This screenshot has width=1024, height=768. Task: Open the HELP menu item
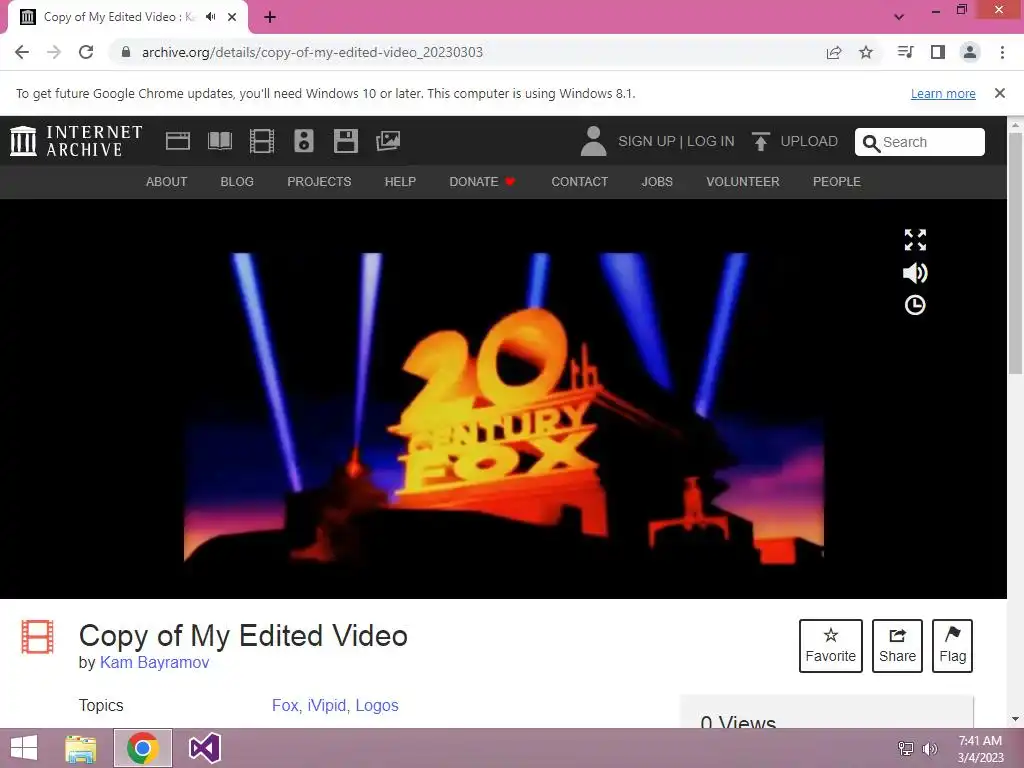click(400, 182)
